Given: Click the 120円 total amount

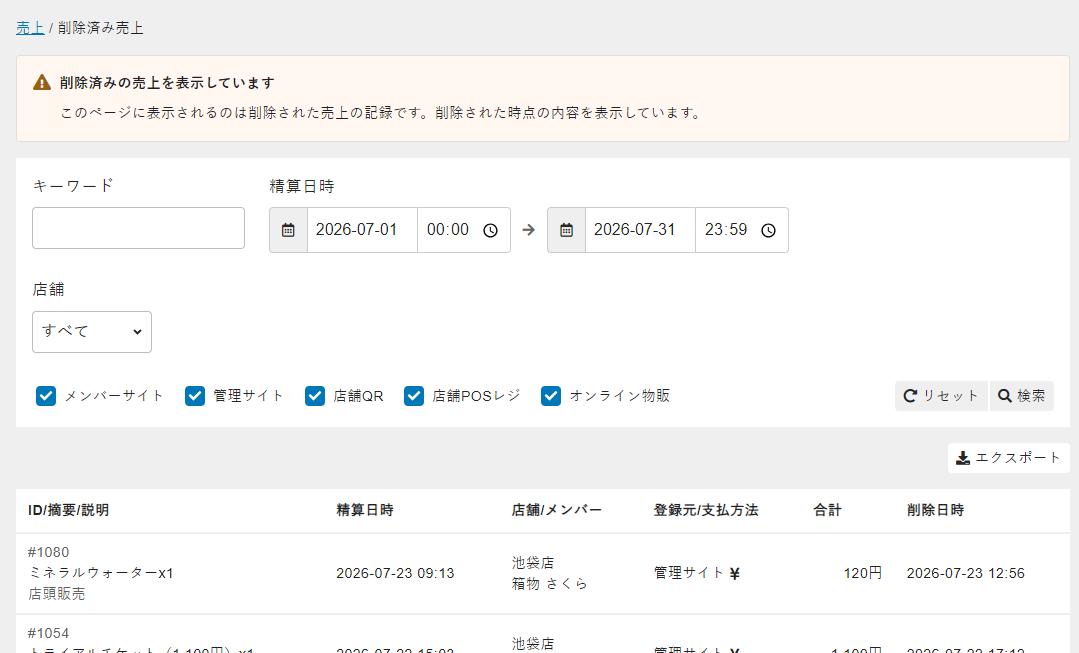Looking at the screenshot, I should coord(863,573).
